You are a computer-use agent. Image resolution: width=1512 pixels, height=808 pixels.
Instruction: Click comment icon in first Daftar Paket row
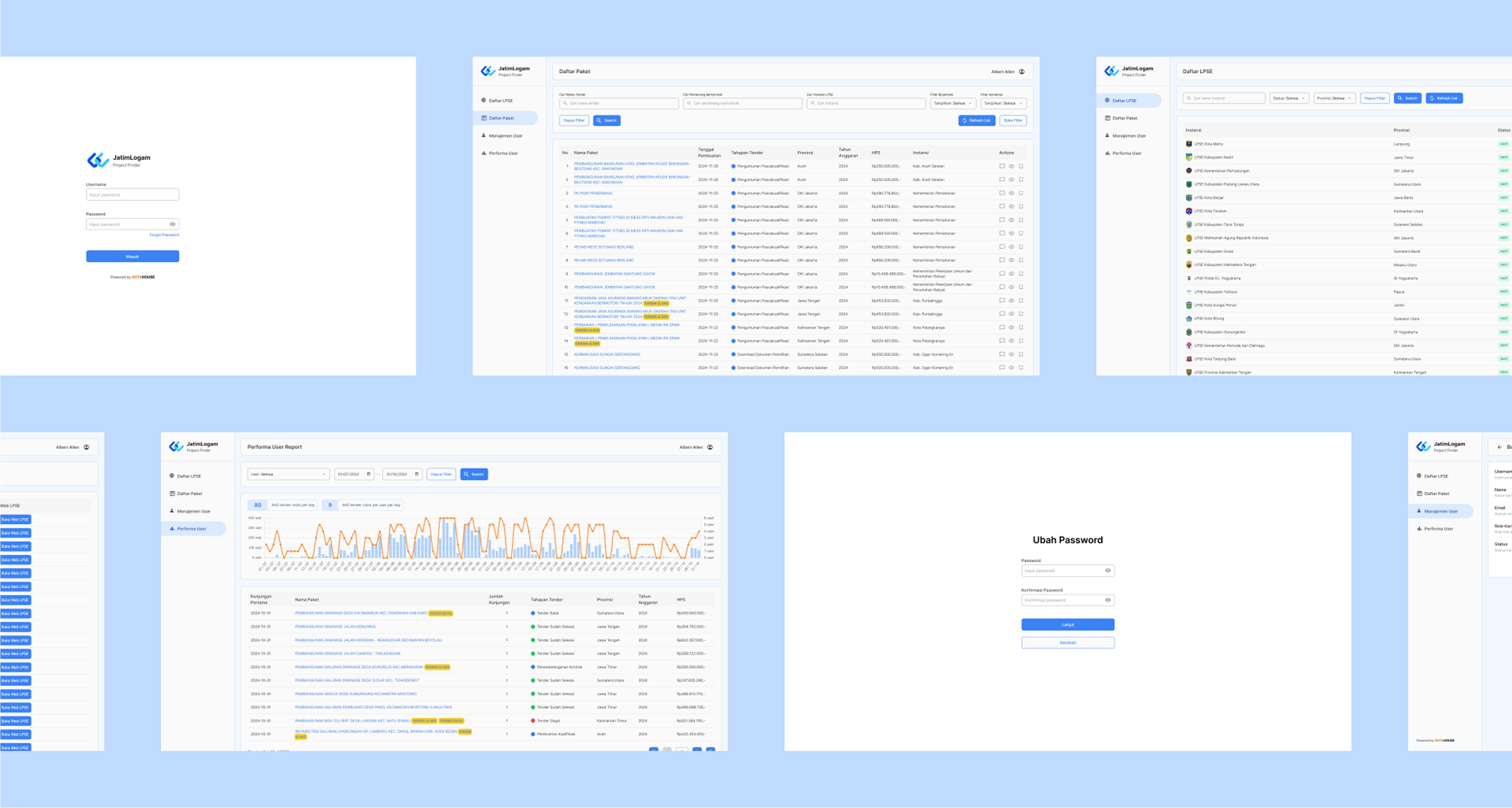point(1002,166)
